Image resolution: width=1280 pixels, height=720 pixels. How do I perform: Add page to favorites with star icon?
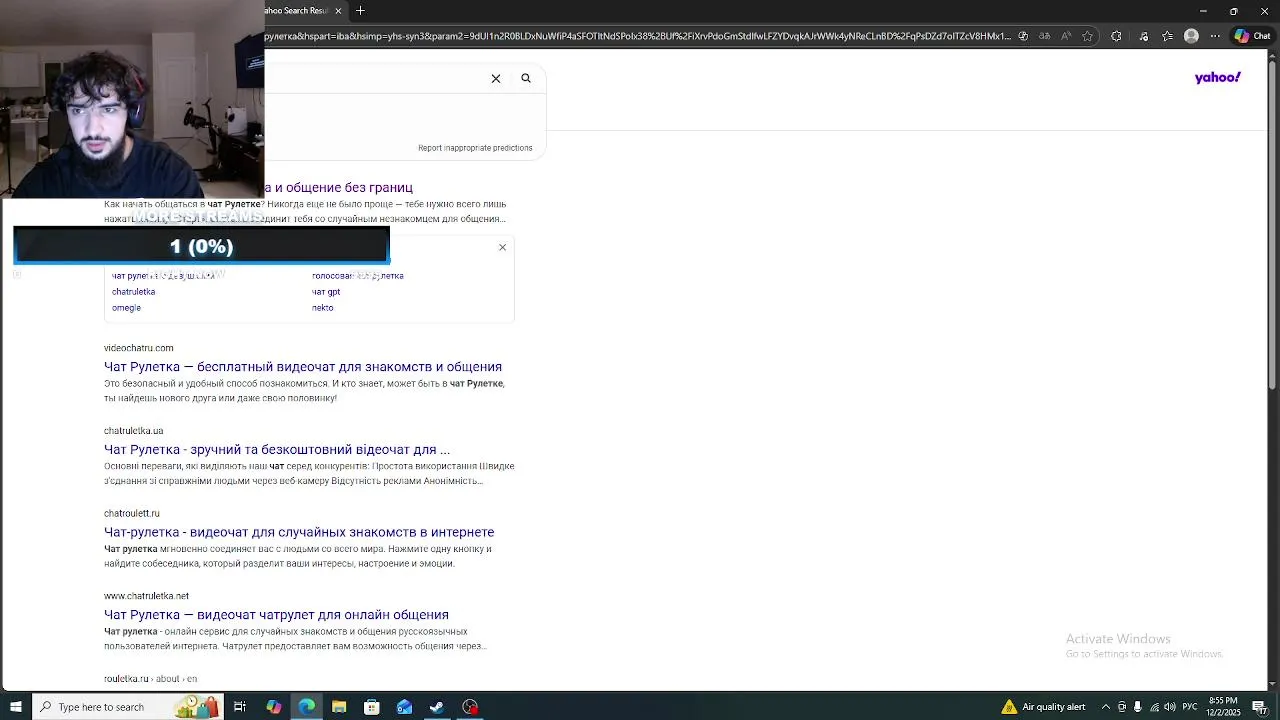tap(1087, 36)
